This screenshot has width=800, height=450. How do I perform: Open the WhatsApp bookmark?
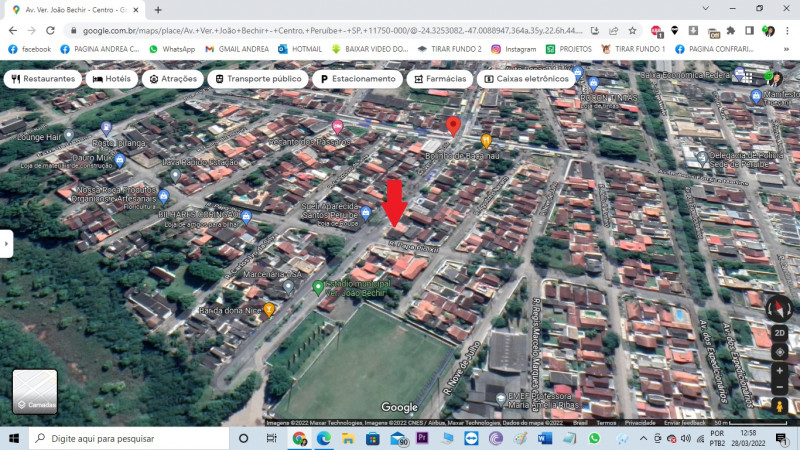pos(172,49)
